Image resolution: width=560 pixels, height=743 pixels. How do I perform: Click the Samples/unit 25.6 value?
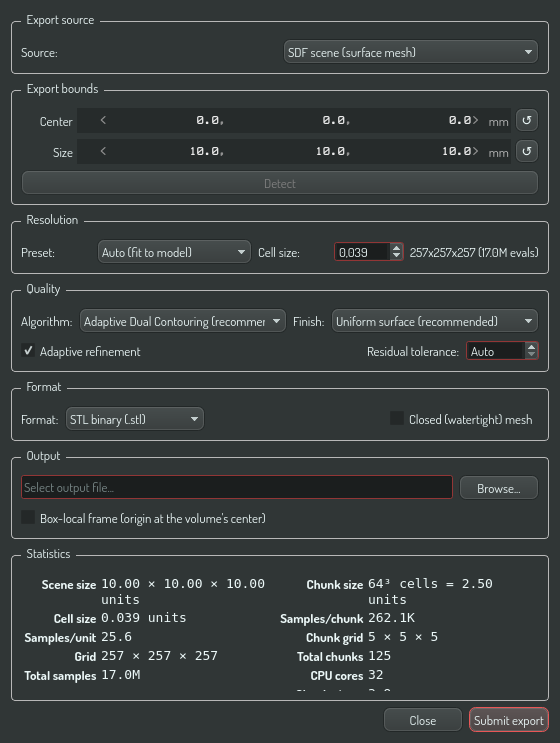coord(117,637)
